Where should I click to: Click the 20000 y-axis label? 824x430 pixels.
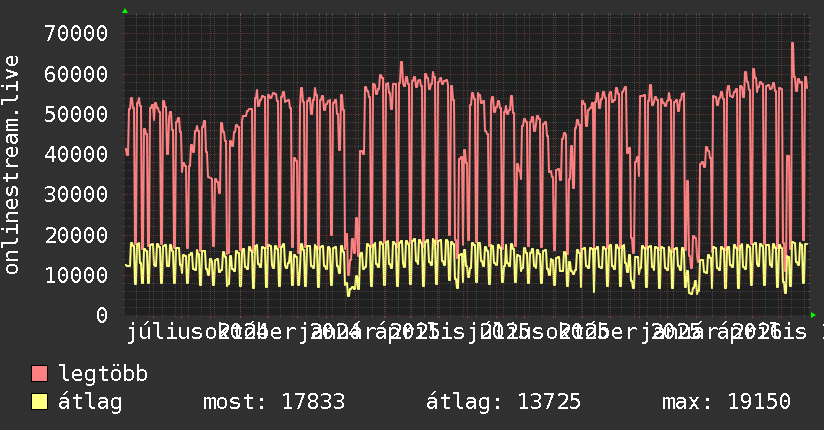76,235
